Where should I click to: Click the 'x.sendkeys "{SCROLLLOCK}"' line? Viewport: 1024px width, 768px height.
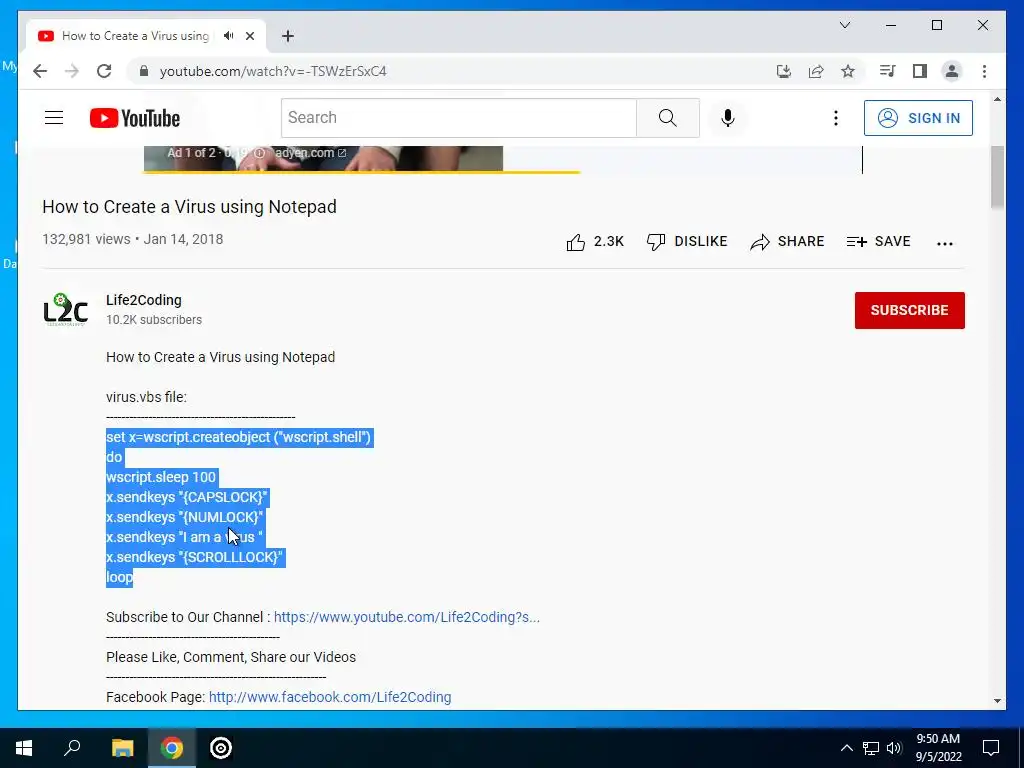(x=195, y=558)
